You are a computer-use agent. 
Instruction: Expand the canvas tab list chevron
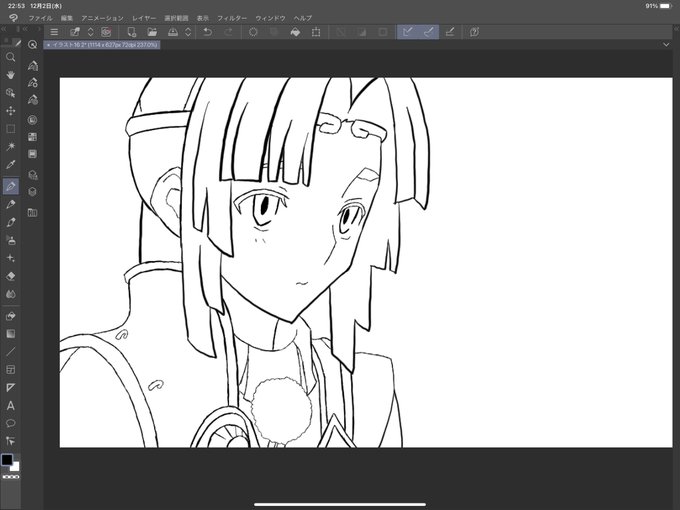(x=666, y=45)
